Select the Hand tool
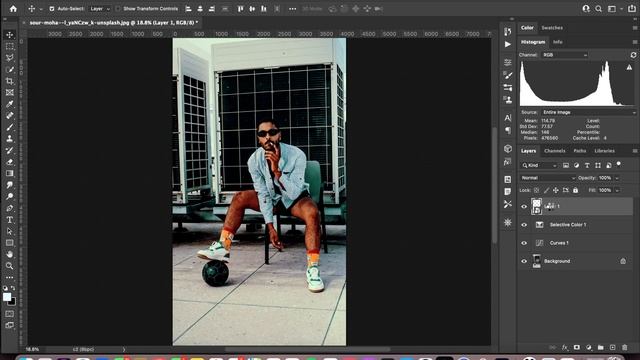Screen dimensions: 640x360 click(10, 254)
